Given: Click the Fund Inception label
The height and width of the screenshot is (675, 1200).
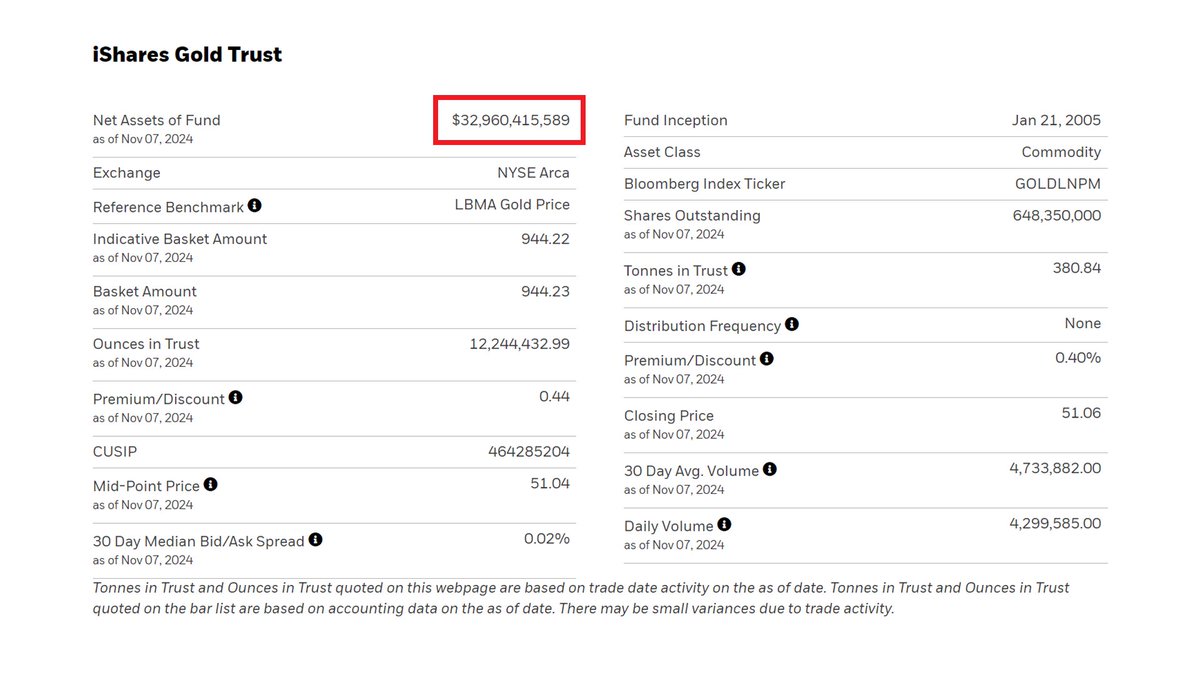Looking at the screenshot, I should coord(676,120).
